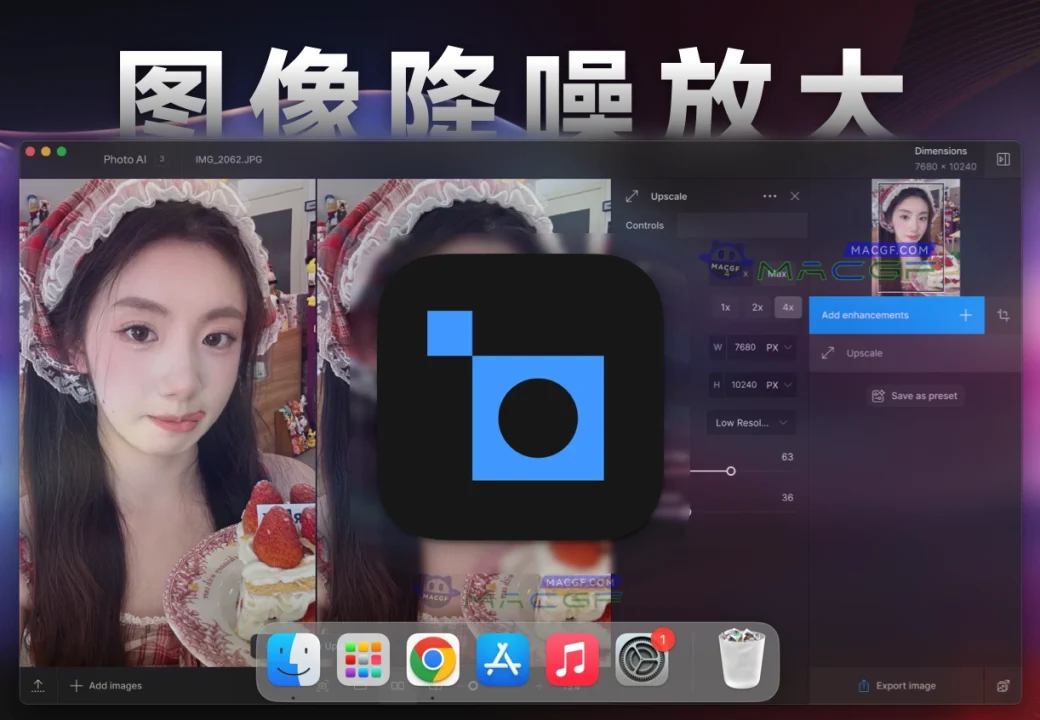Click the upload arrow in bottom left corner
The width and height of the screenshot is (1040, 720).
(x=38, y=685)
